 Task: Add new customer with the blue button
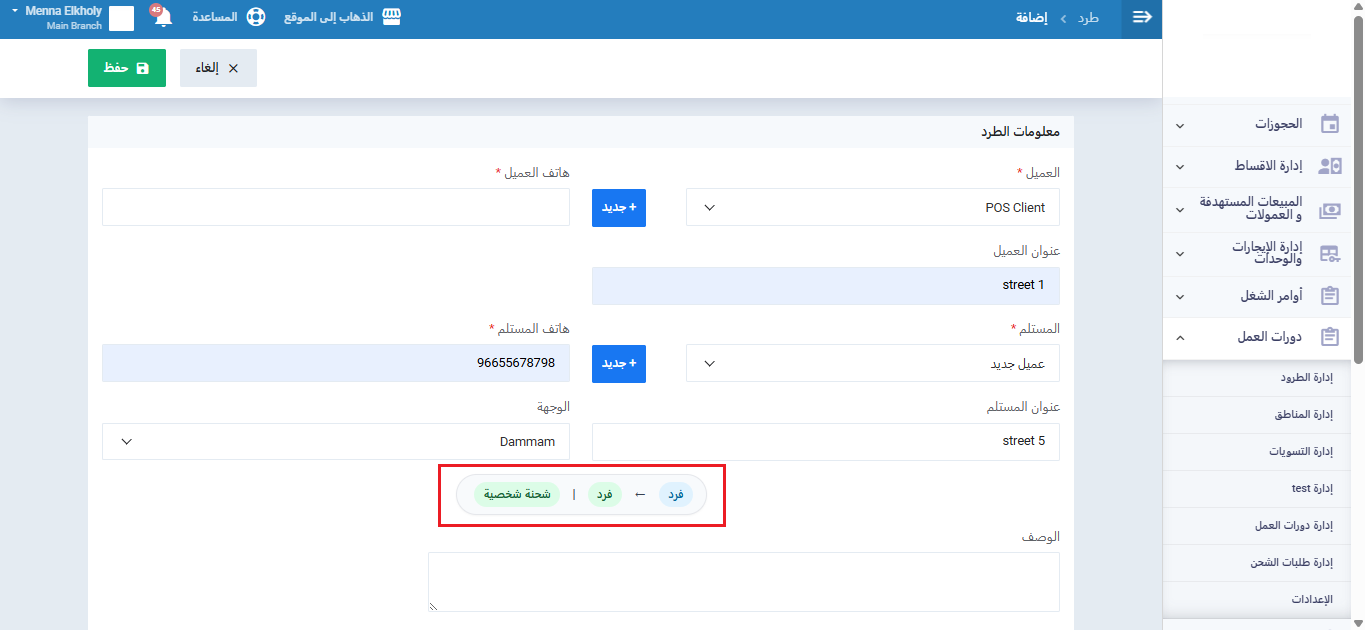tap(618, 208)
